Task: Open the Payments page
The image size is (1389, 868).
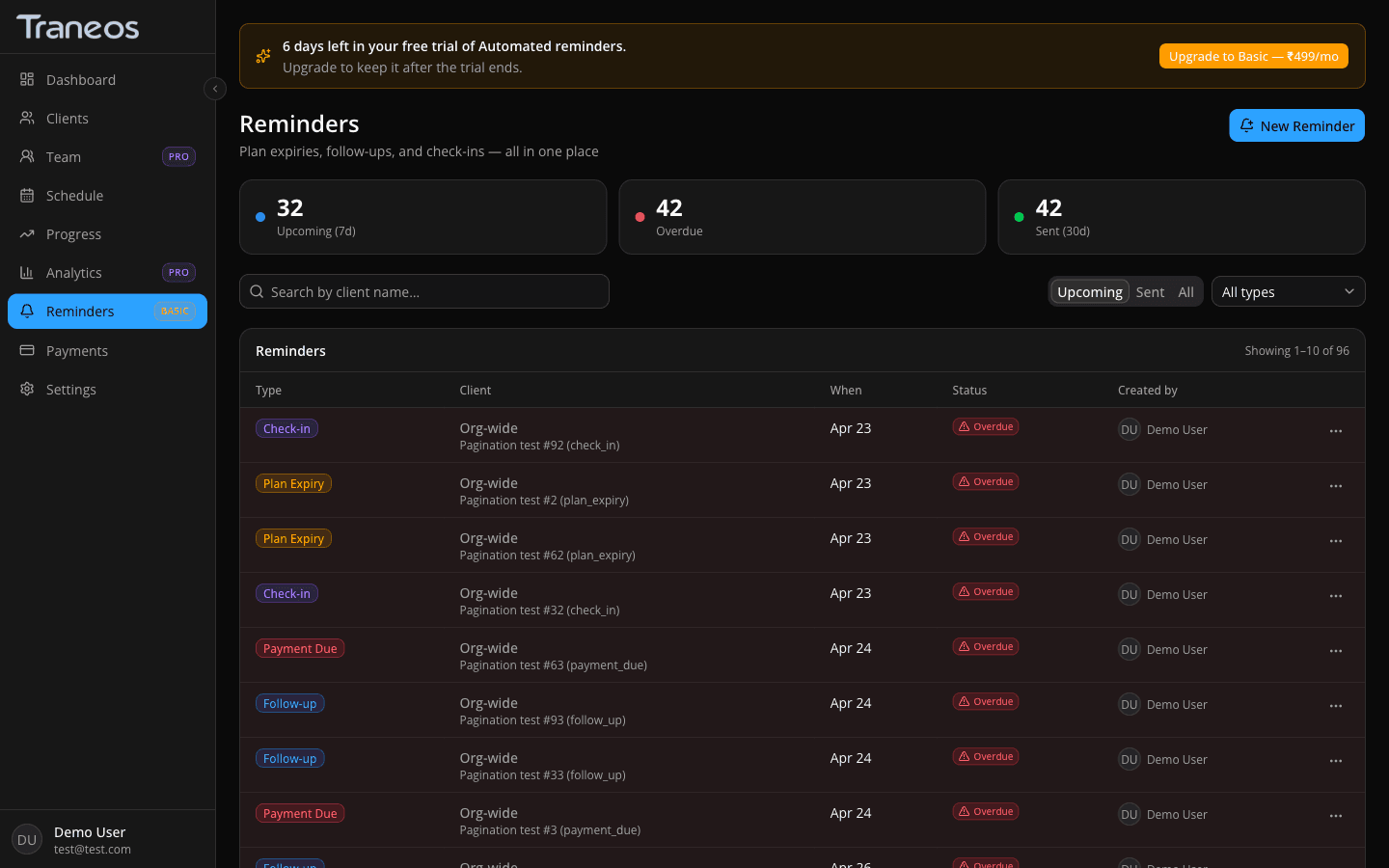Action: pyautogui.click(x=107, y=351)
